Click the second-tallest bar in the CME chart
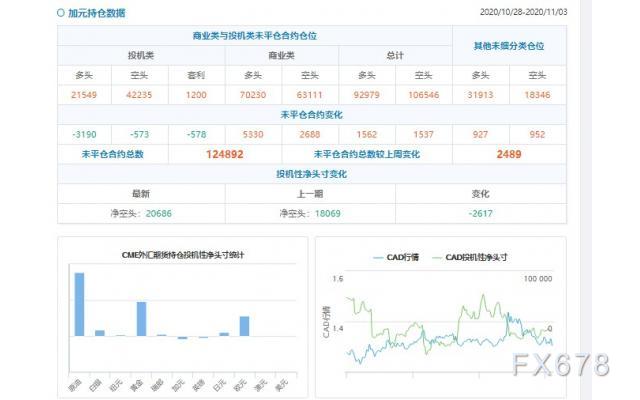Image resolution: width=640 pixels, height=400 pixels. (141, 319)
